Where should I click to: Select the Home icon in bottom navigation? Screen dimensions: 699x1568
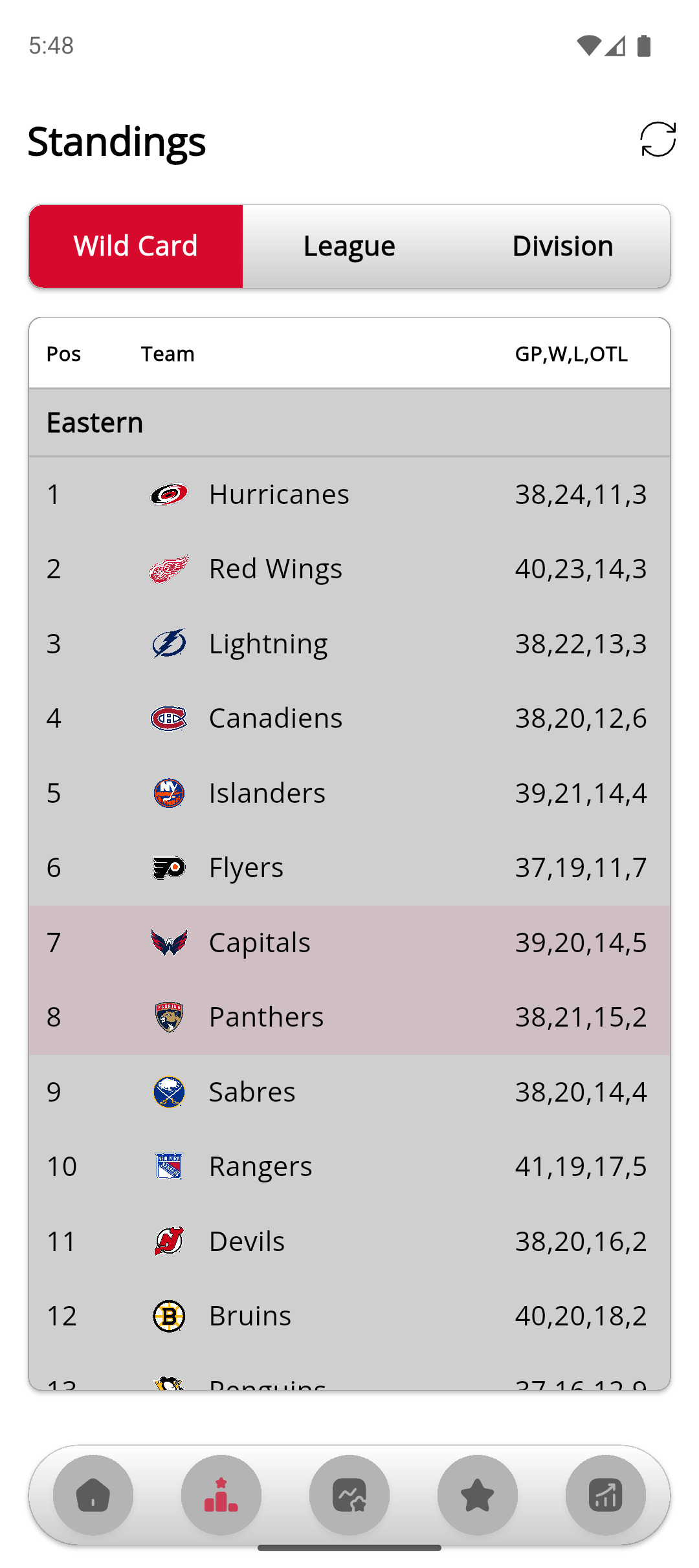click(x=93, y=1495)
